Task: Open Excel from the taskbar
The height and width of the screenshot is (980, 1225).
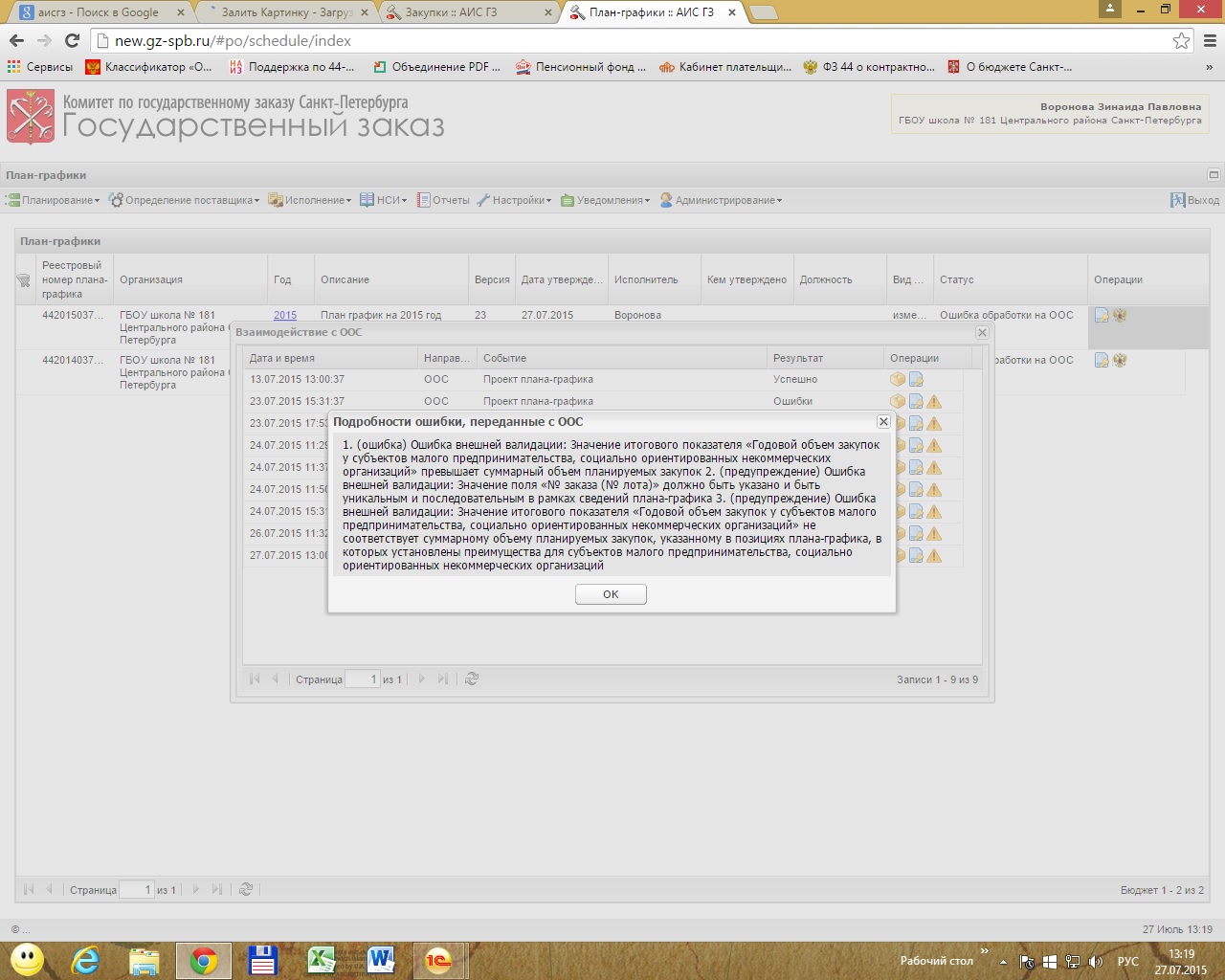Action: pos(321,960)
